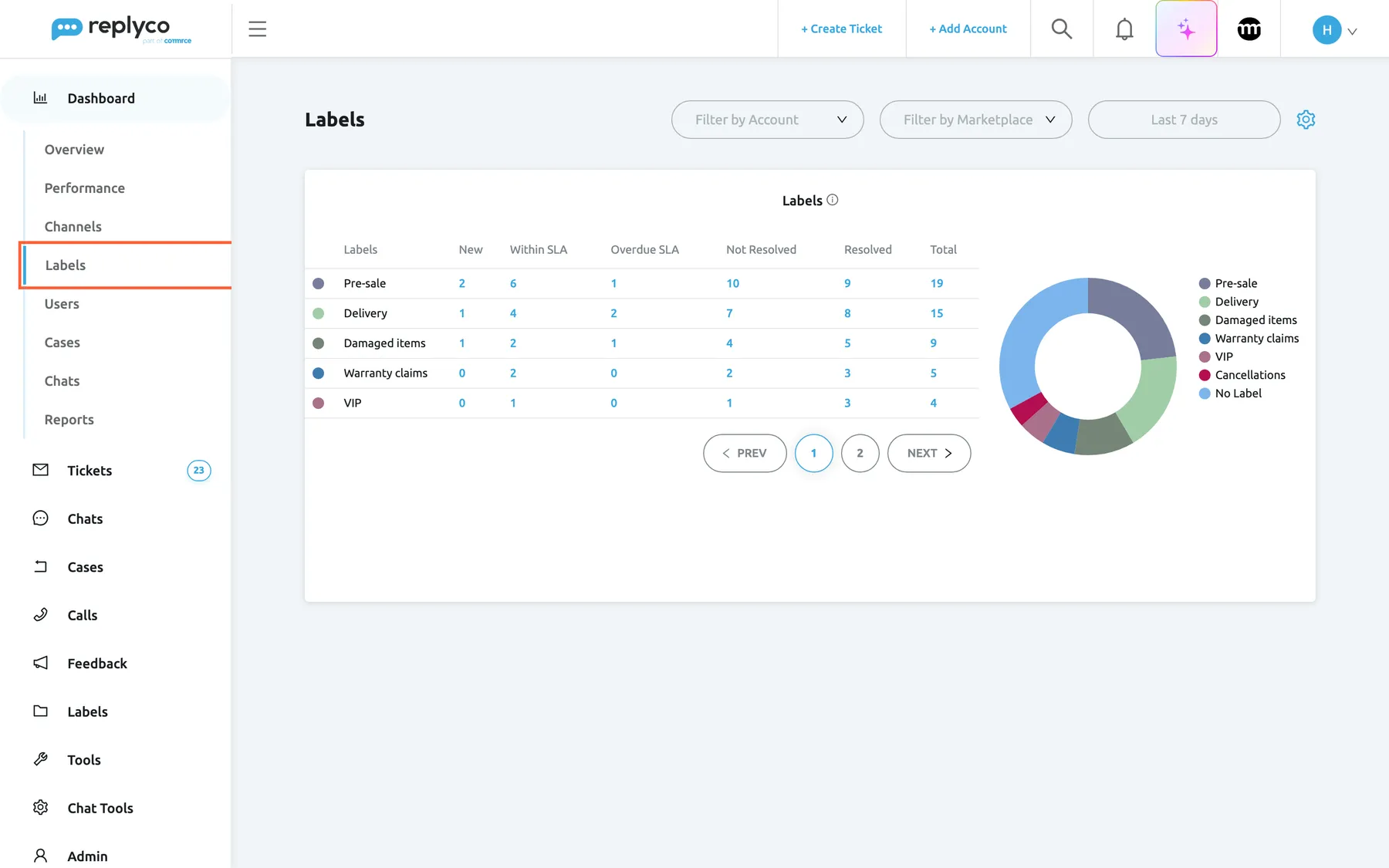This screenshot has height=868, width=1389.
Task: Open the Performance submenu item
Action: pos(85,188)
